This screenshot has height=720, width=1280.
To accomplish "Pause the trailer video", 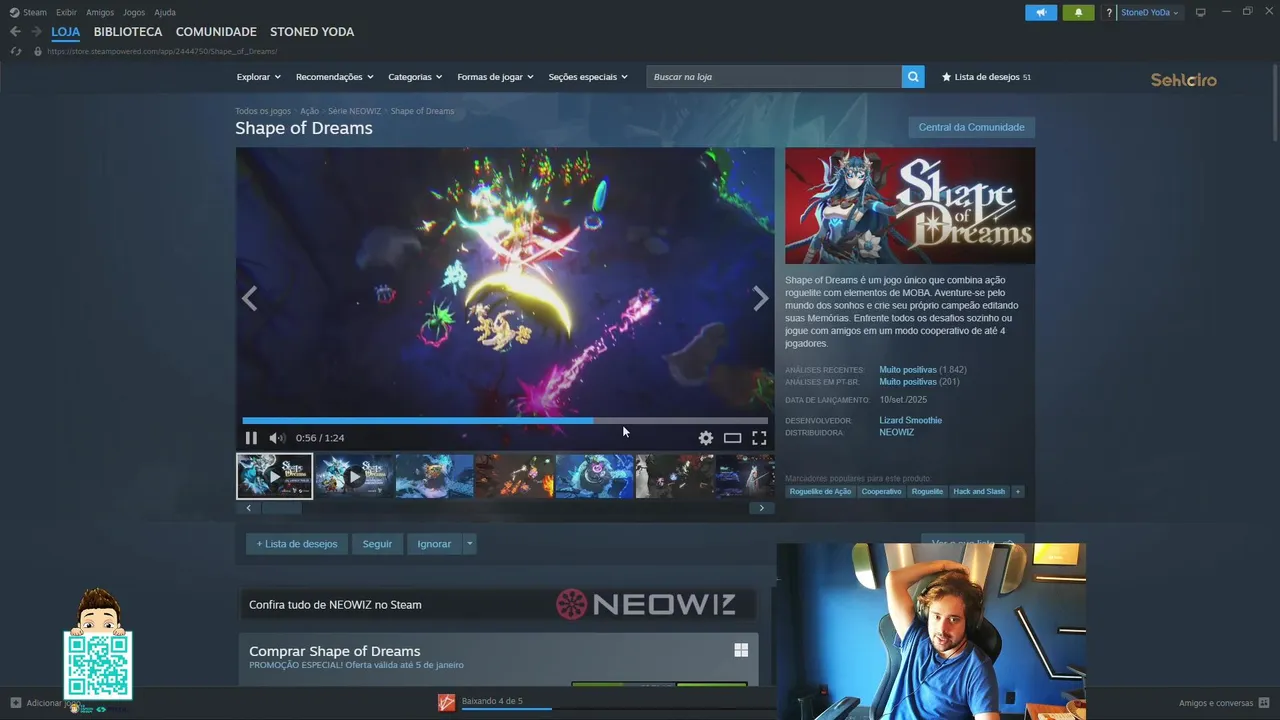I will 251,438.
